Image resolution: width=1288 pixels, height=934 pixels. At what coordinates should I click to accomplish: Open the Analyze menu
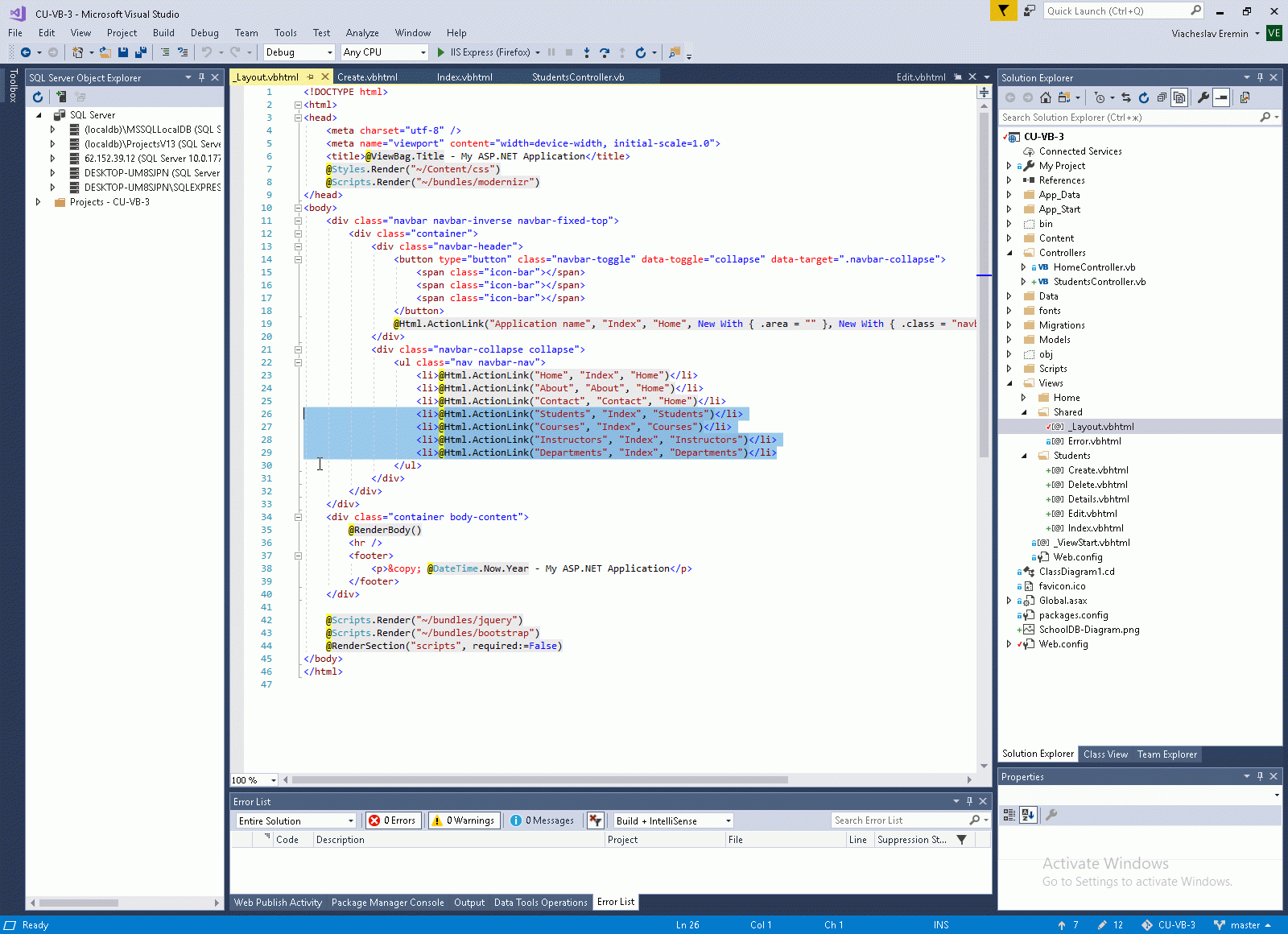click(361, 33)
